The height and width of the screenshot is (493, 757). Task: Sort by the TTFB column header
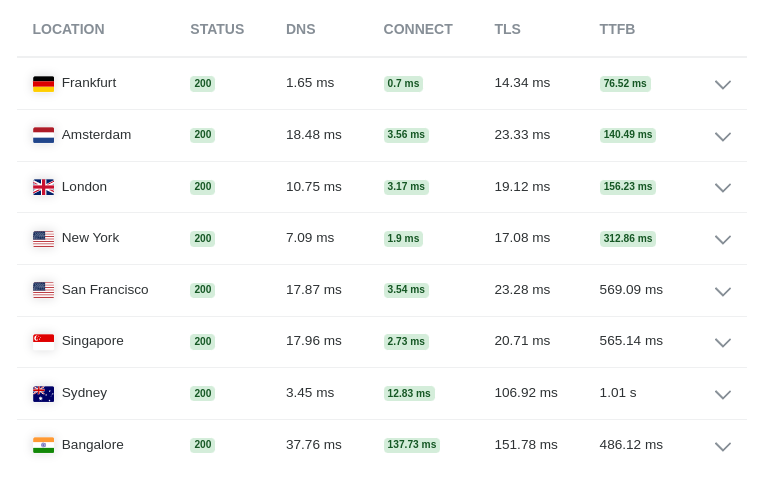coord(617,29)
